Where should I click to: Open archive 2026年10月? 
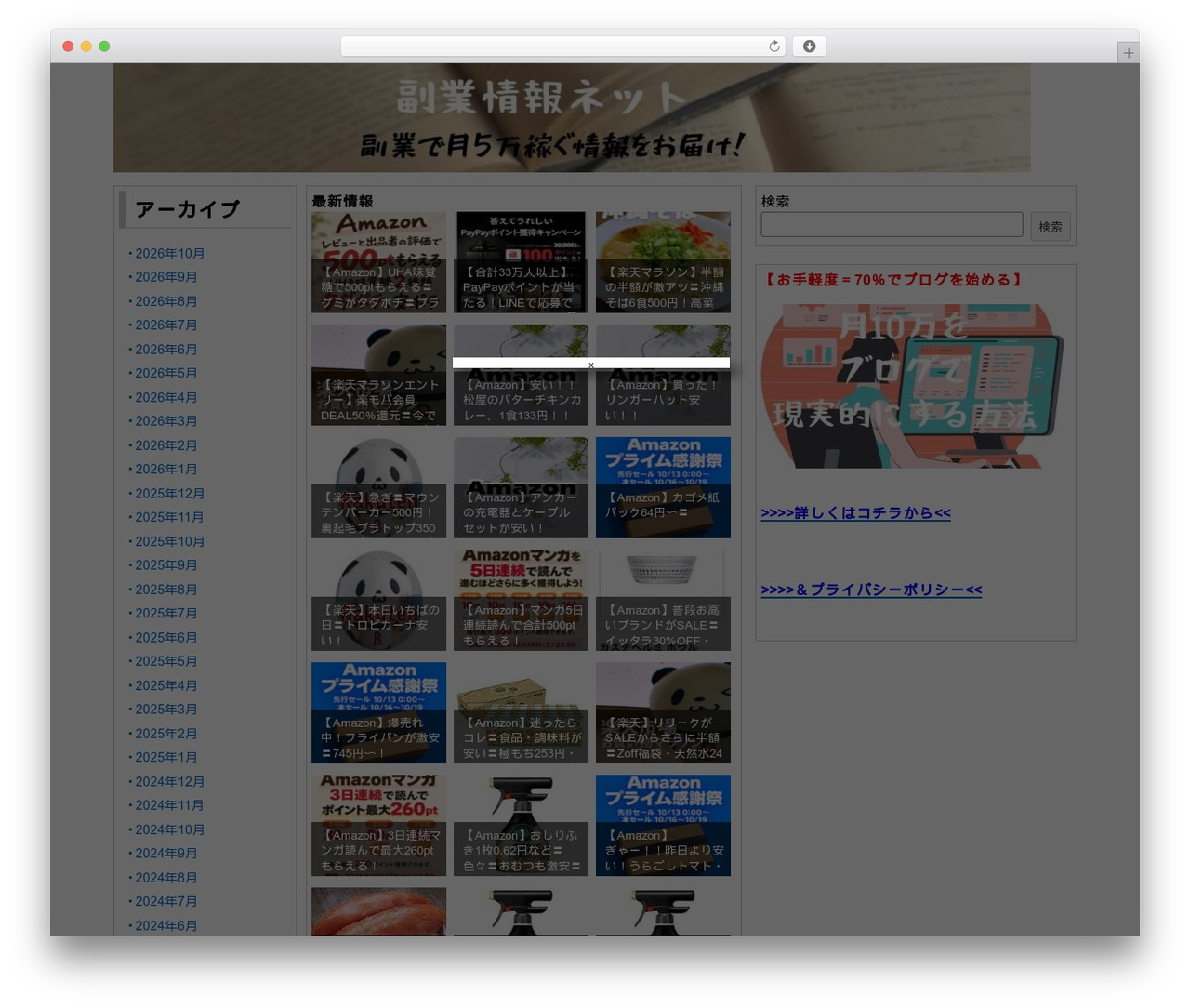(x=170, y=253)
